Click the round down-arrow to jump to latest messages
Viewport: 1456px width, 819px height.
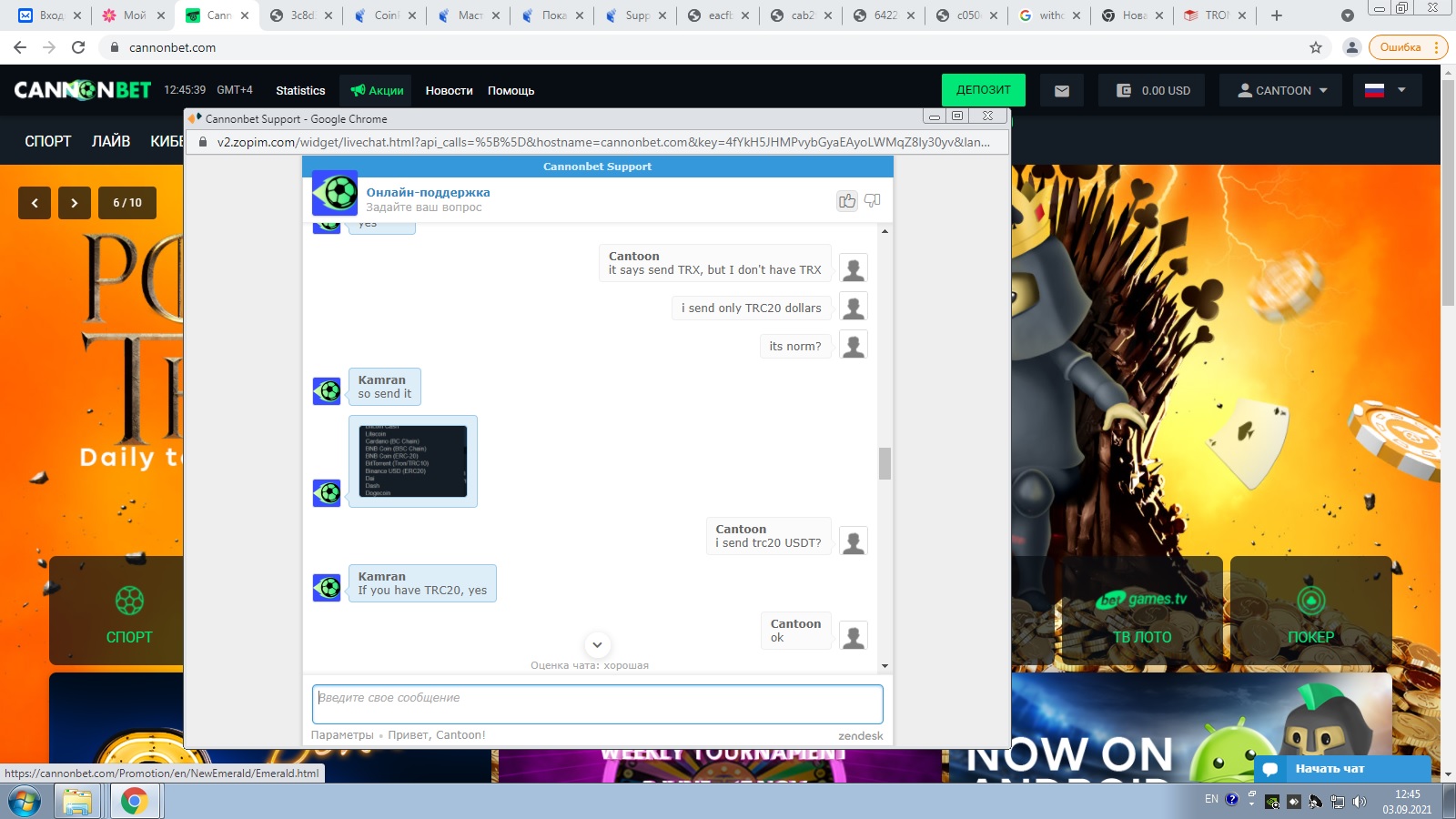click(597, 644)
